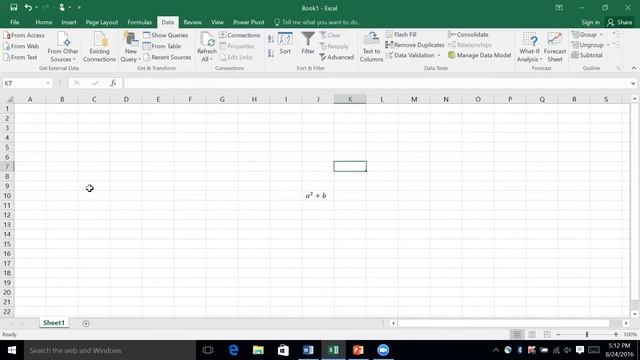Viewport: 640px width, 360px height.
Task: Switch to the Home tab
Action: [44, 22]
